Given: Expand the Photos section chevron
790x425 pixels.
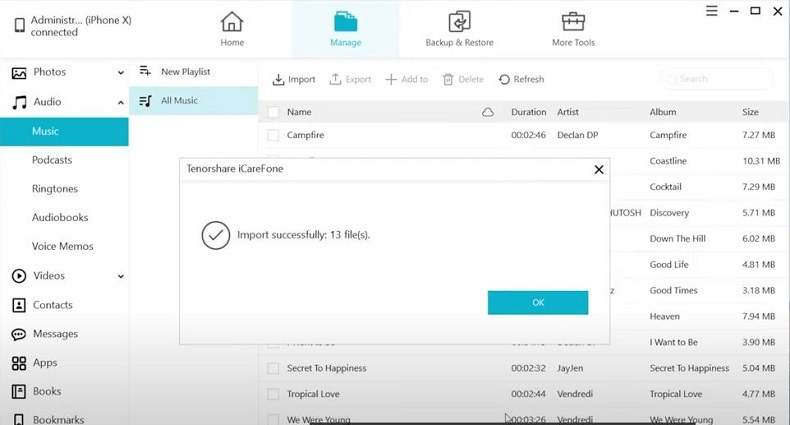Looking at the screenshot, I should click(x=121, y=73).
